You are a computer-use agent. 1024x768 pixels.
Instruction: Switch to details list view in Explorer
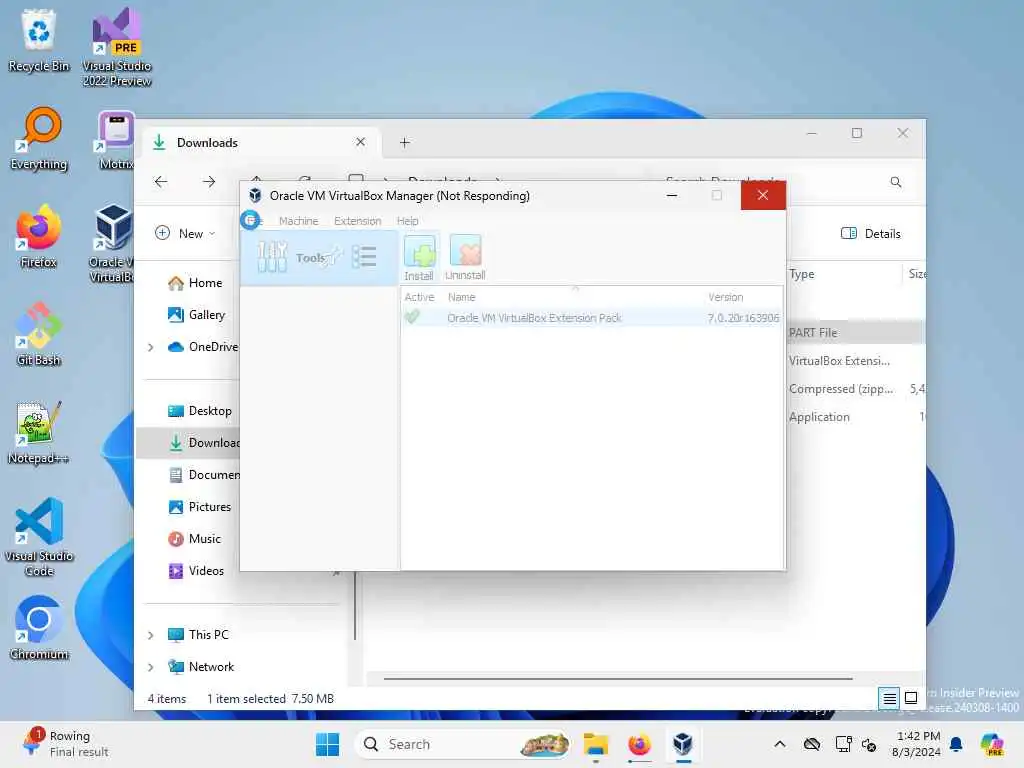tap(889, 698)
